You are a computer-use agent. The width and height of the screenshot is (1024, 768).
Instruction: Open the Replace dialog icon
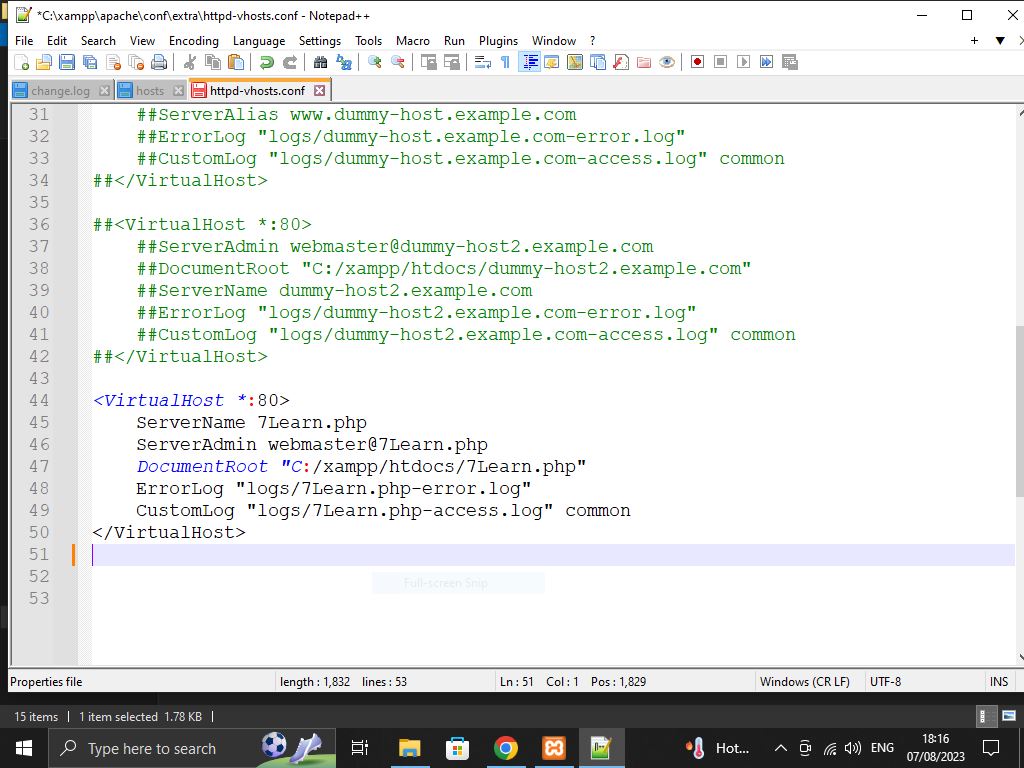[x=344, y=62]
